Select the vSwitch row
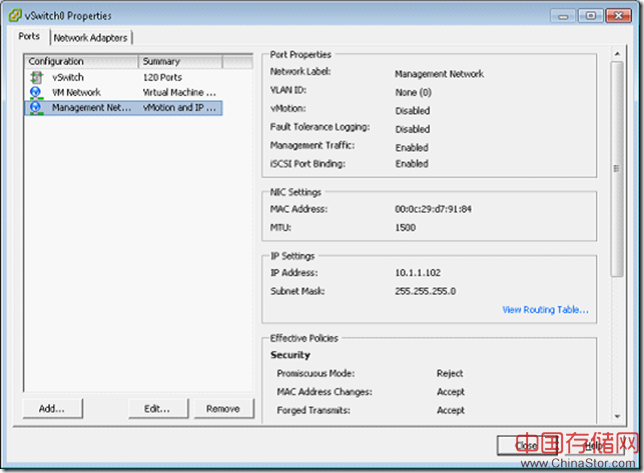This screenshot has height=473, width=644. (x=123, y=77)
